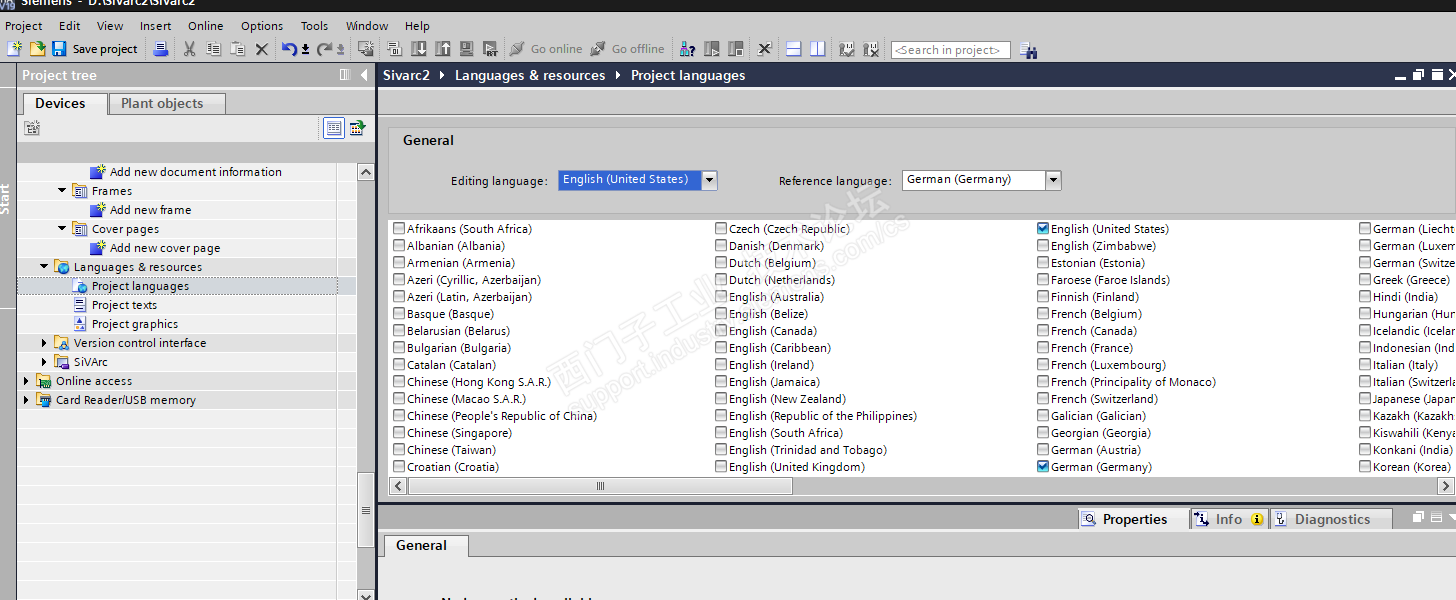Click the Upload from device icon

click(x=442, y=49)
